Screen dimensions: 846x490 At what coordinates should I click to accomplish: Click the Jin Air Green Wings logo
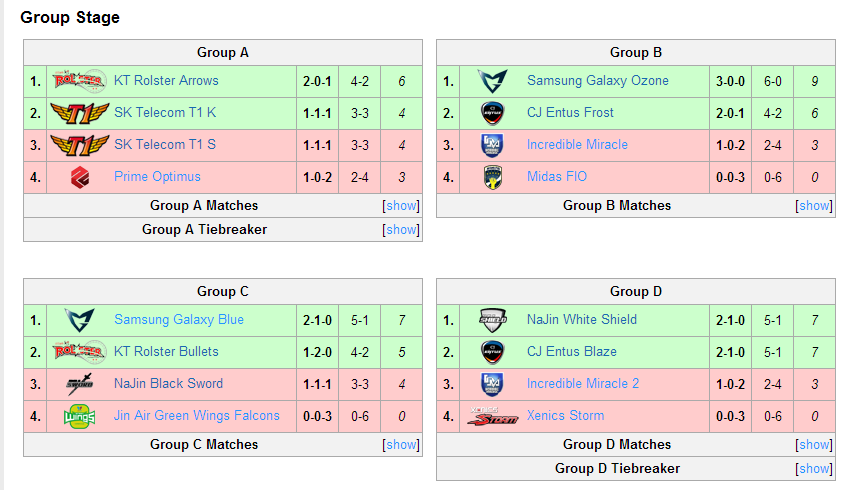click(79, 416)
